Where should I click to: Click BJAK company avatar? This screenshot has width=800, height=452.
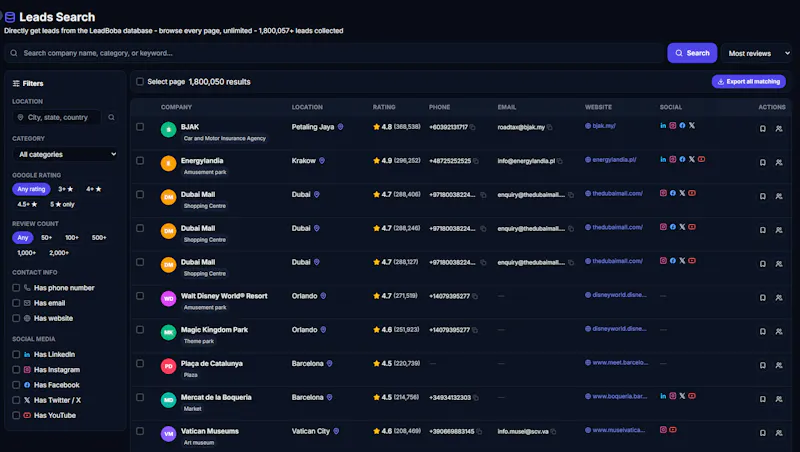click(168, 130)
